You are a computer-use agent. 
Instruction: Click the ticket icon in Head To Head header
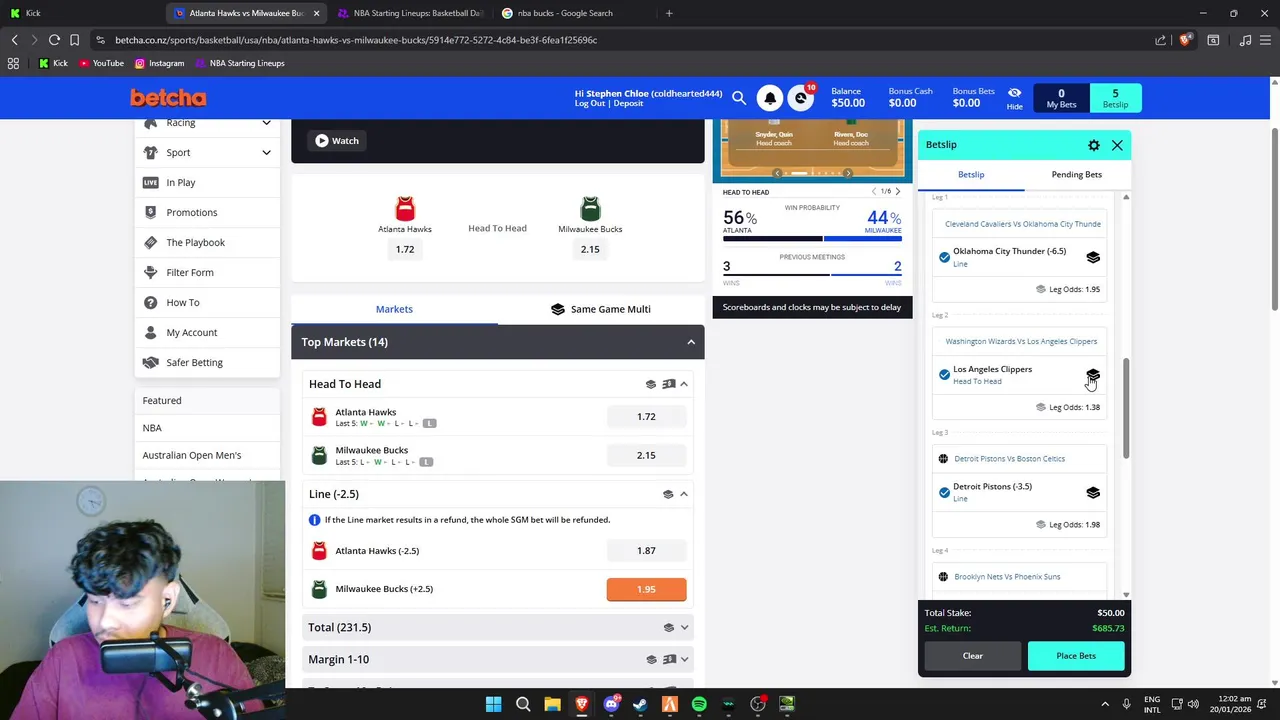click(x=669, y=384)
